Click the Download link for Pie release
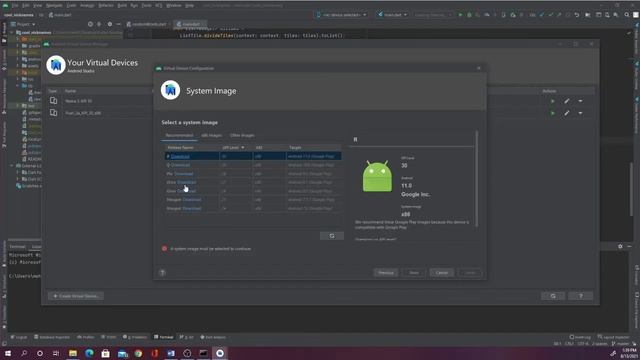The image size is (640, 360). tap(184, 174)
